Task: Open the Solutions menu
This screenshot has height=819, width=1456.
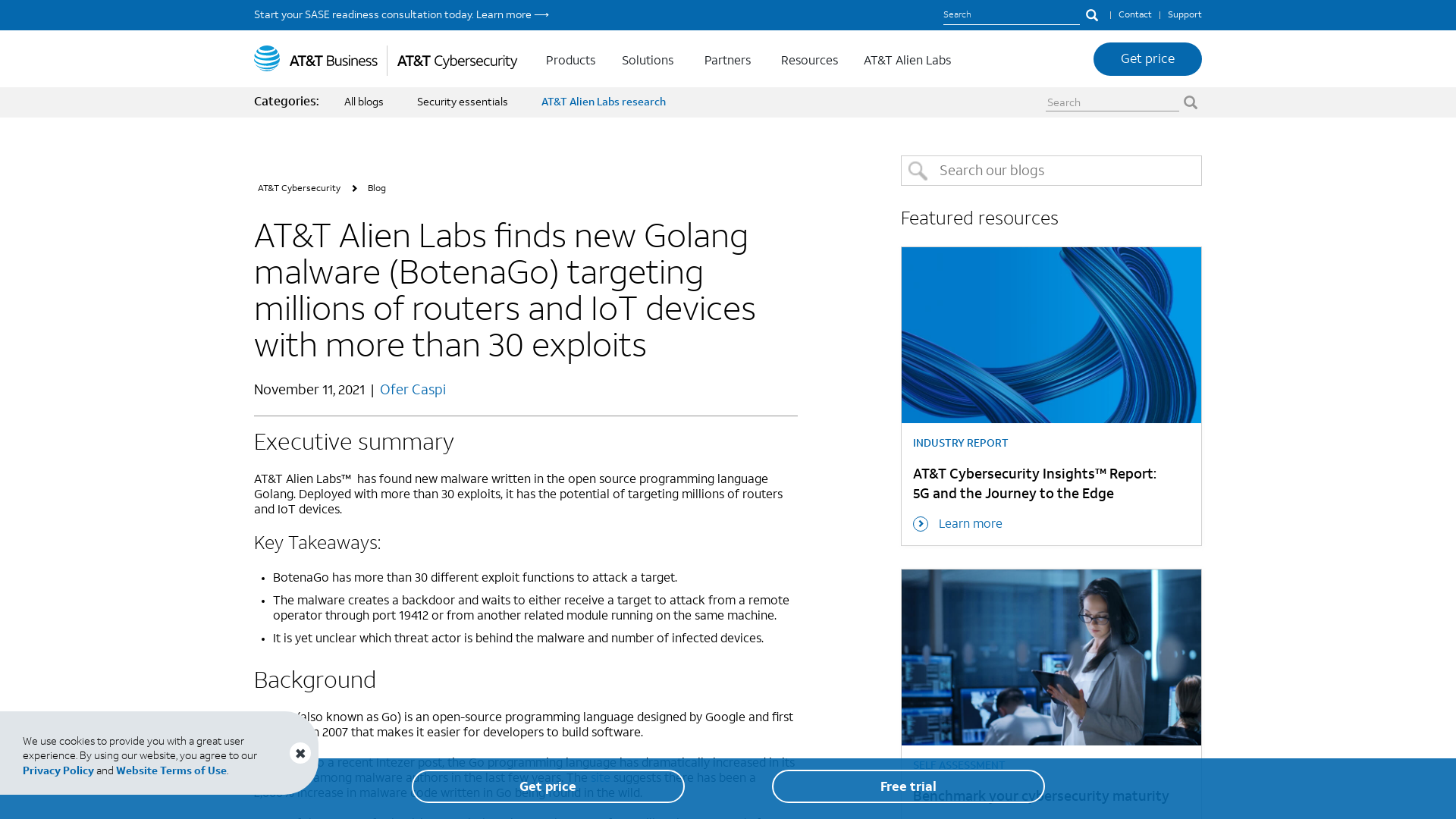Action: pyautogui.click(x=648, y=60)
